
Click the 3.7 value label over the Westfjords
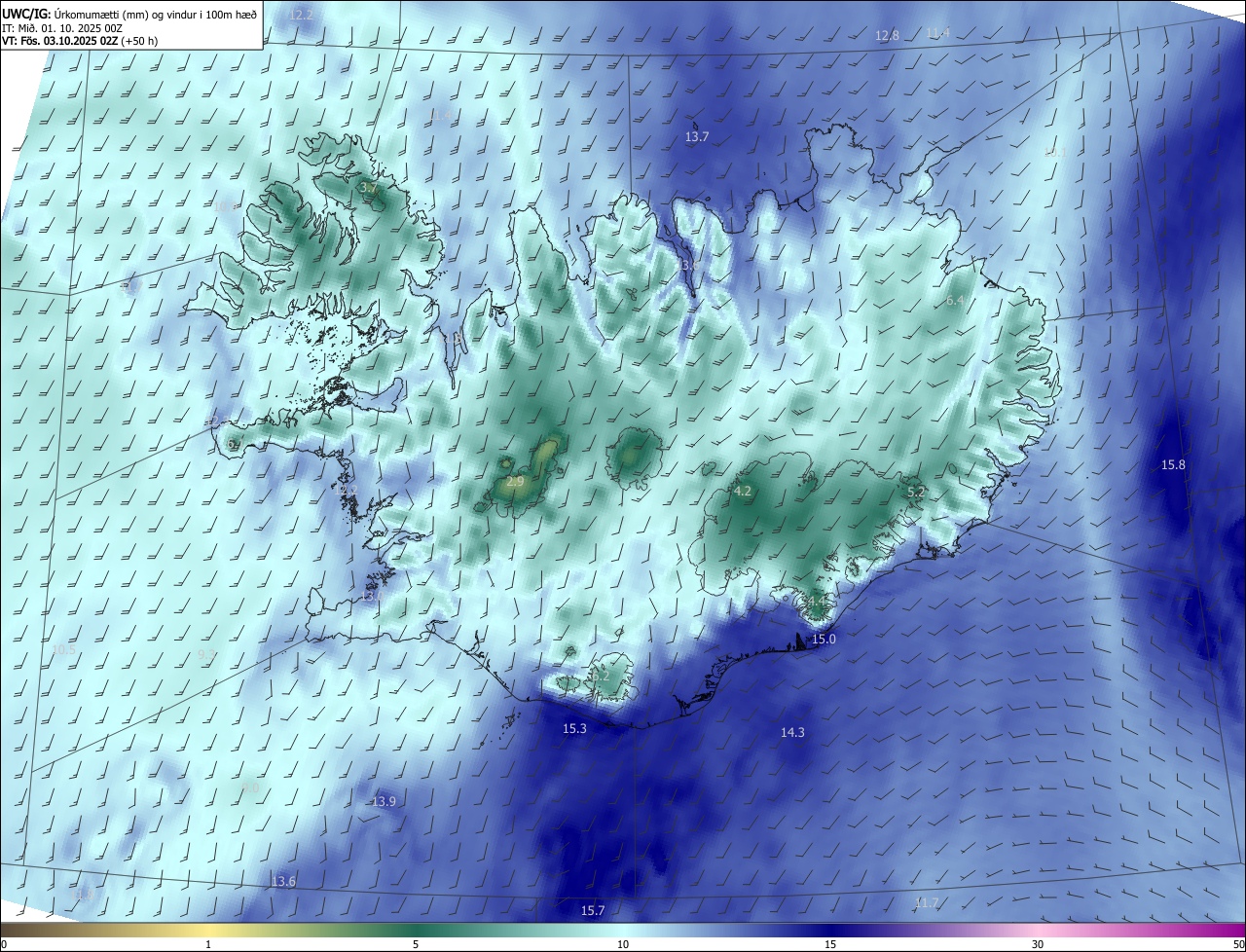point(368,187)
